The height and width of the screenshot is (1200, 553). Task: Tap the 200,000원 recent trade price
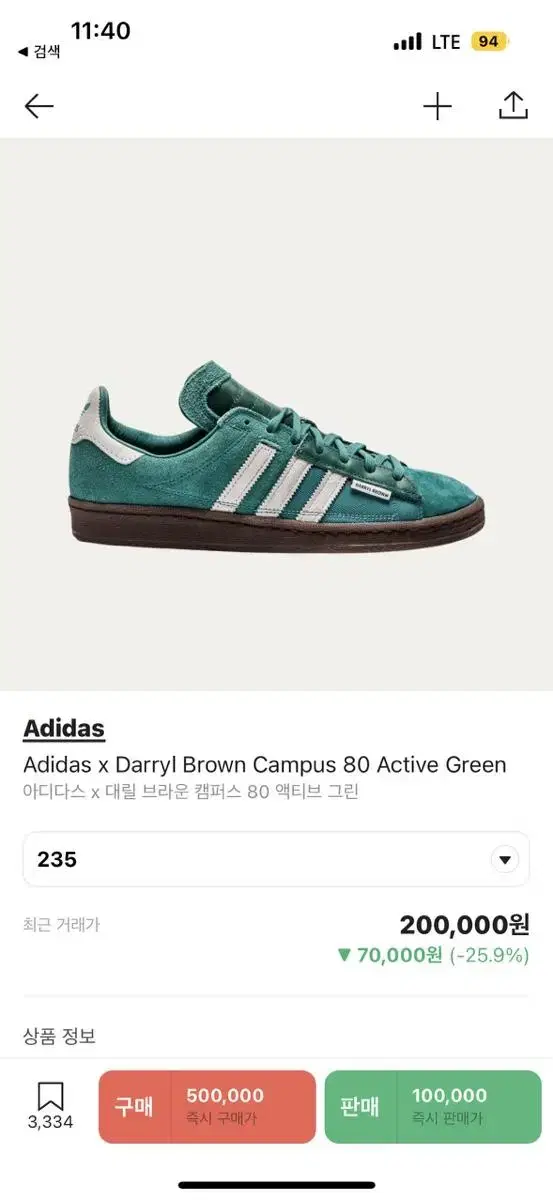(x=464, y=925)
